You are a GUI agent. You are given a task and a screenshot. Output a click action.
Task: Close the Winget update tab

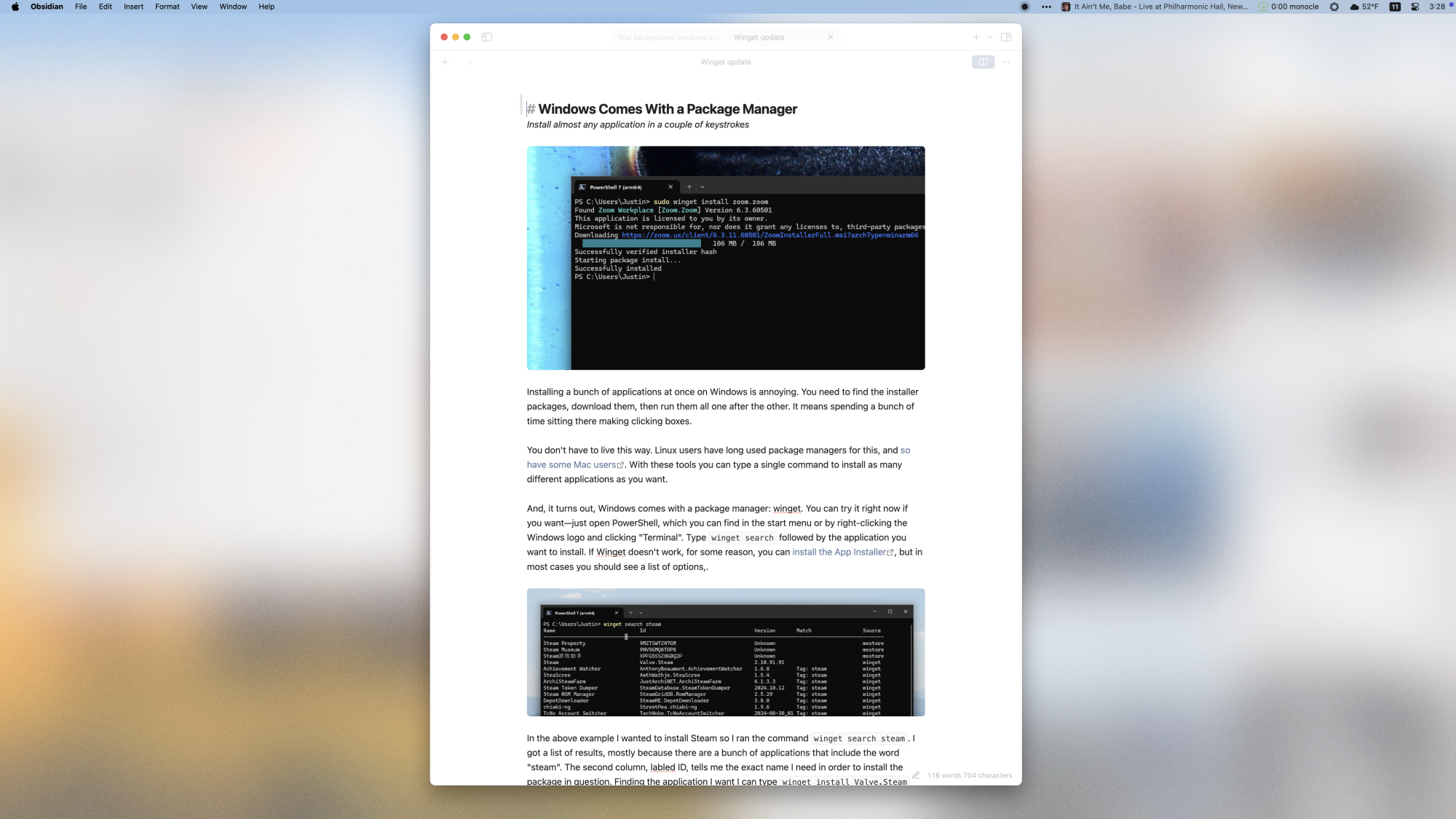click(x=831, y=37)
